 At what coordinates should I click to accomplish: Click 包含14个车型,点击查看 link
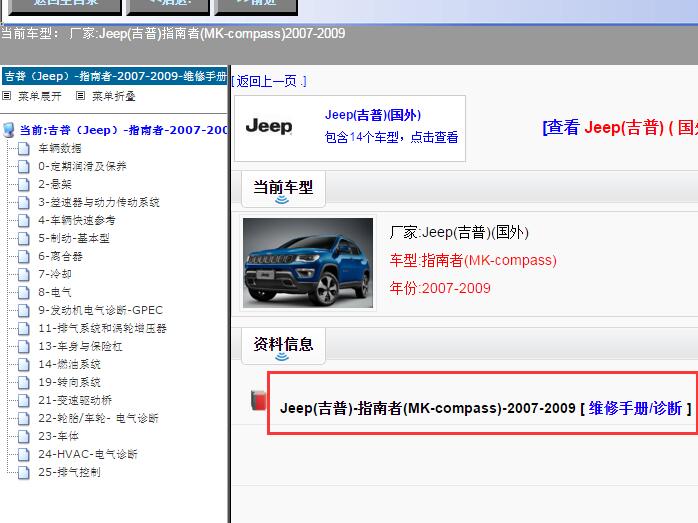(391, 137)
